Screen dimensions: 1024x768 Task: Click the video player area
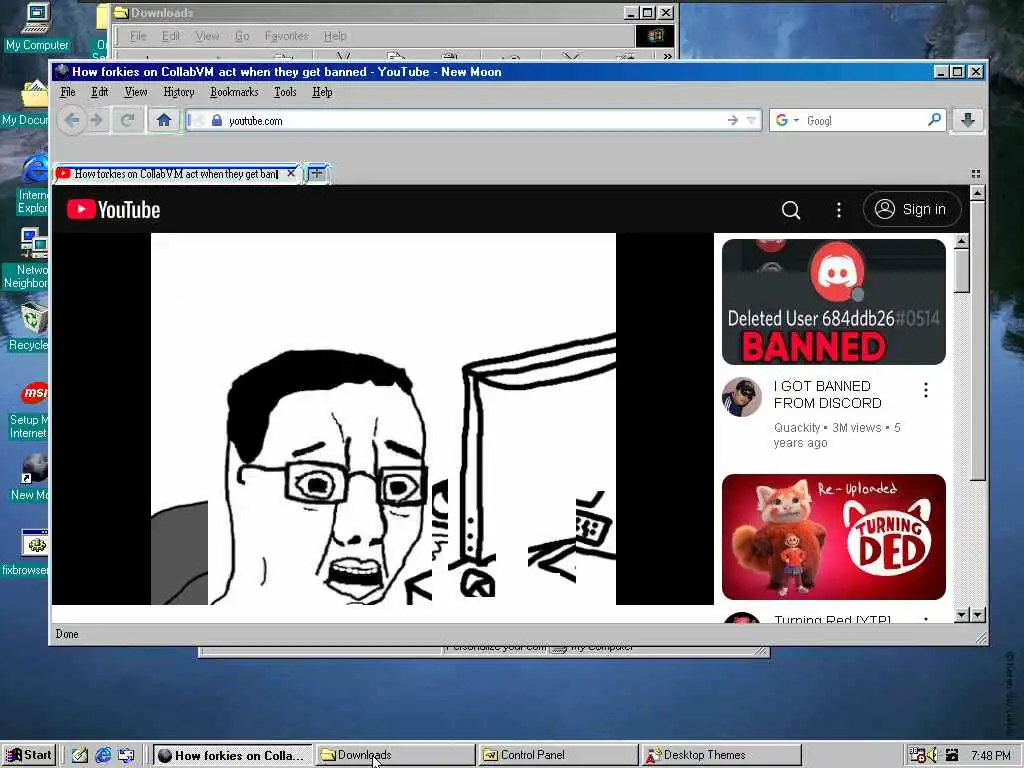click(383, 419)
